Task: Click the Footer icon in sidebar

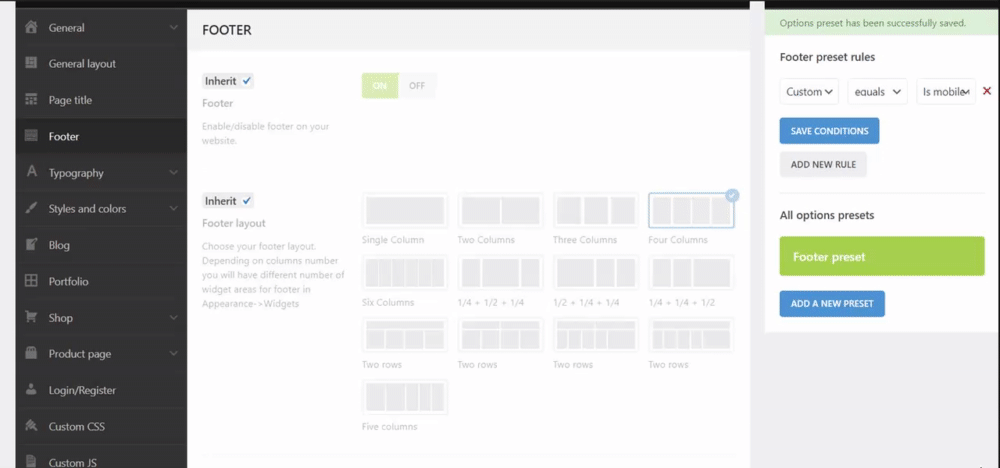Action: [31, 136]
